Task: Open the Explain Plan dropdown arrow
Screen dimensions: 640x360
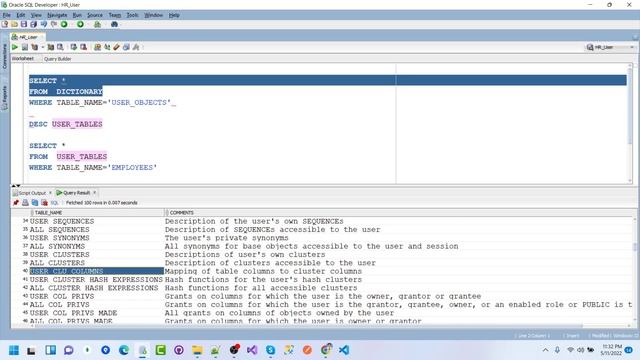Action: [x=42, y=47]
